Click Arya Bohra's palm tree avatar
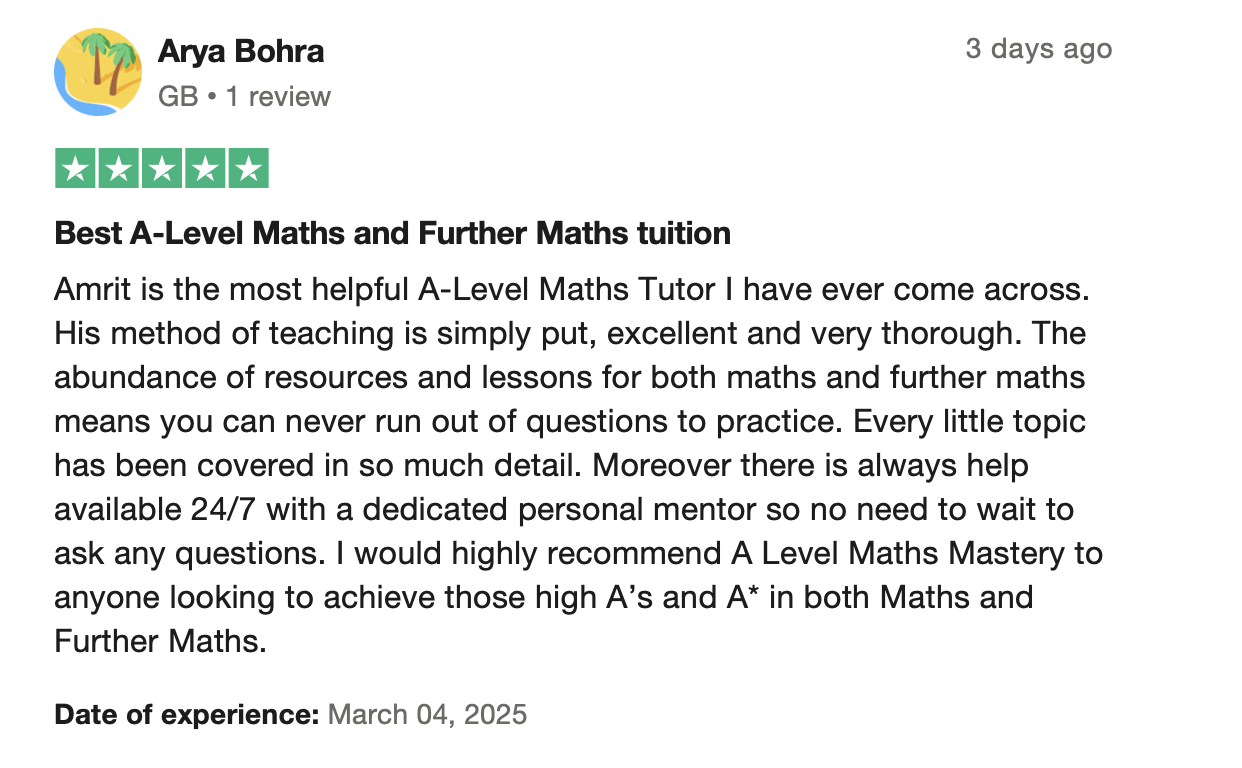Screen dimensions: 1242x768 pos(98,72)
